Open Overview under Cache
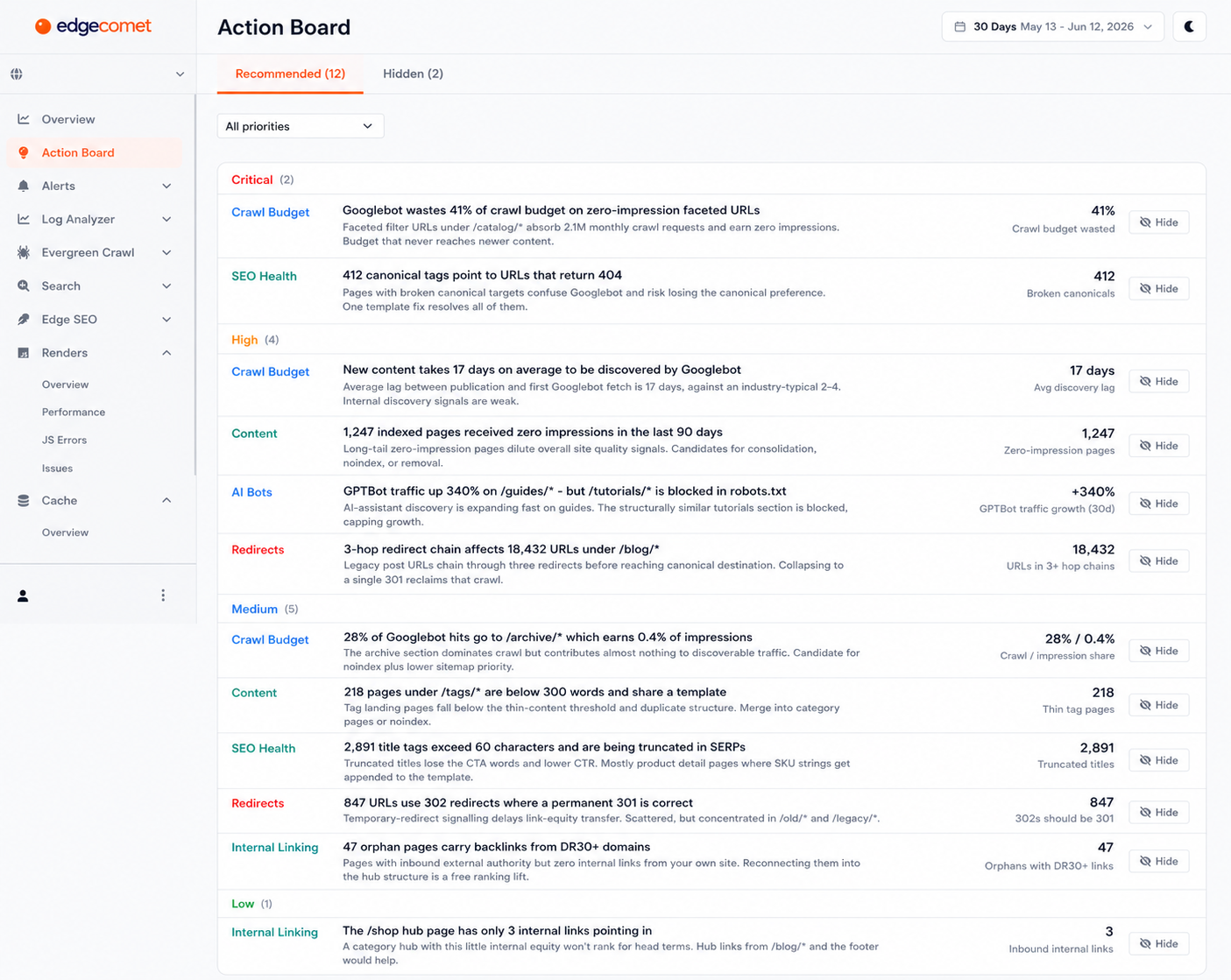Image resolution: width=1231 pixels, height=980 pixels. point(65,532)
